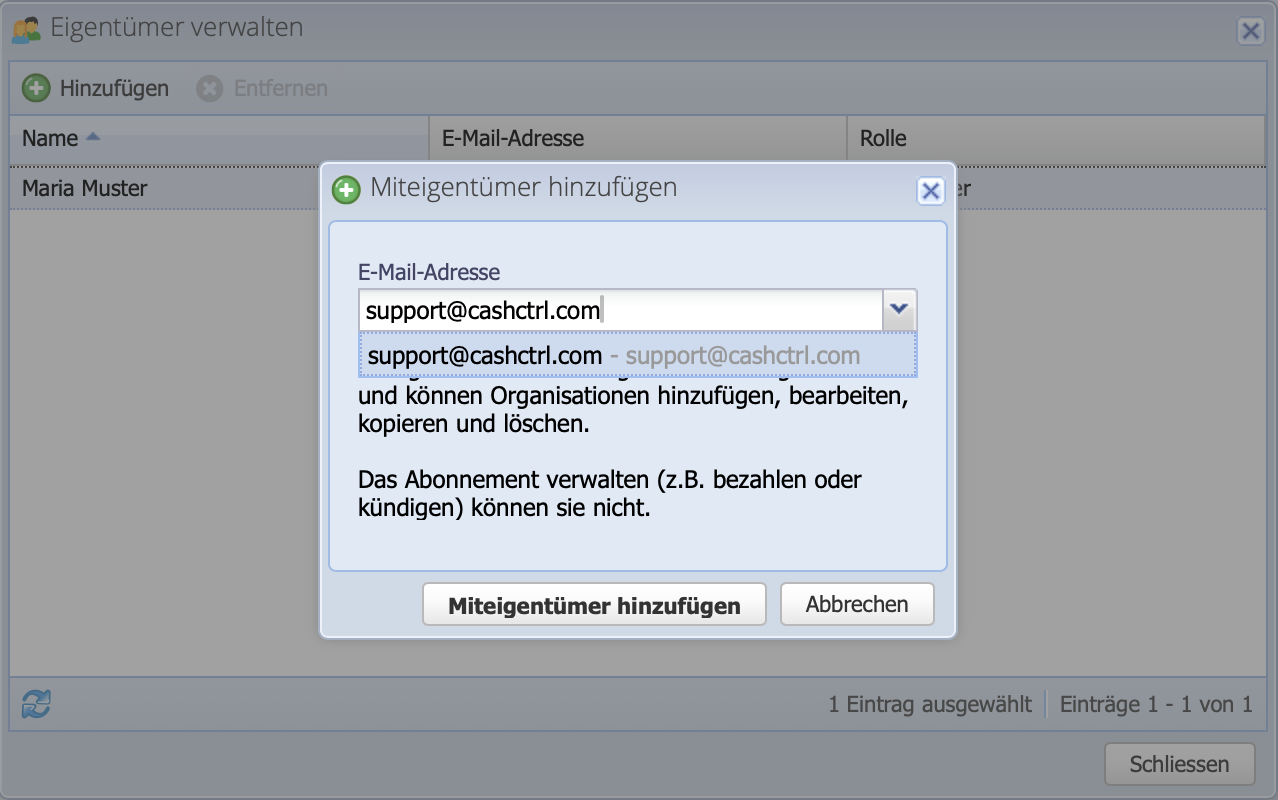Click the grayed-out Entfernen icon

pos(209,88)
